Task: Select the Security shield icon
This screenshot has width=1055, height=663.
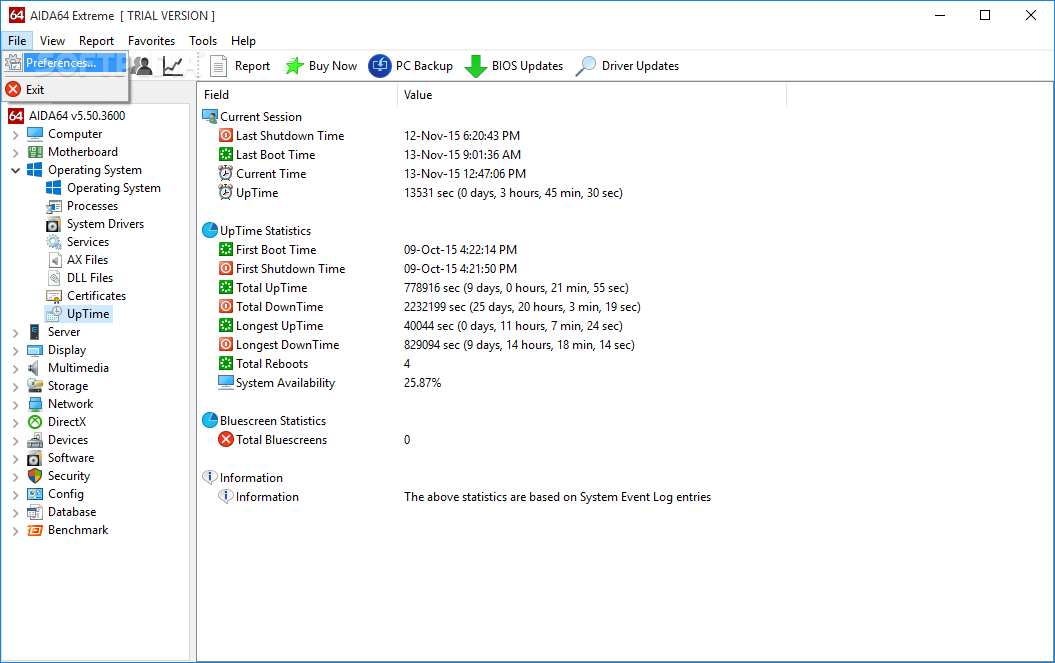Action: (x=35, y=476)
